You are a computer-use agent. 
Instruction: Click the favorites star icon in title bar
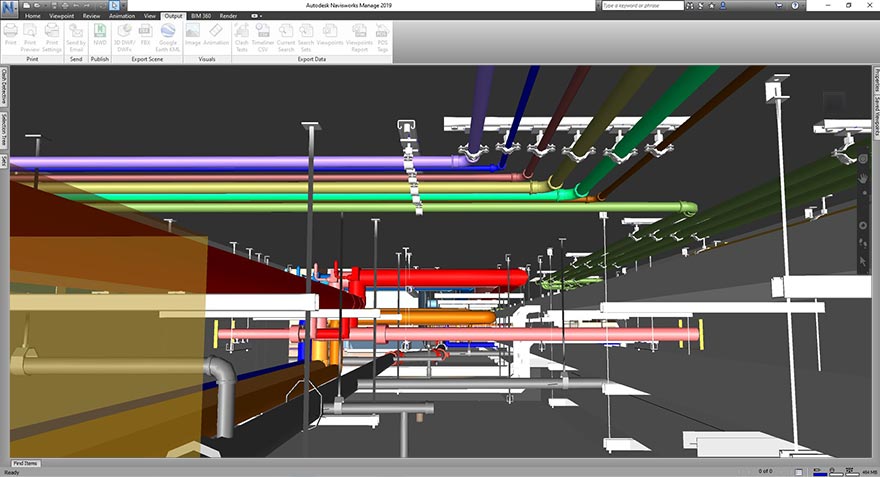click(x=712, y=5)
